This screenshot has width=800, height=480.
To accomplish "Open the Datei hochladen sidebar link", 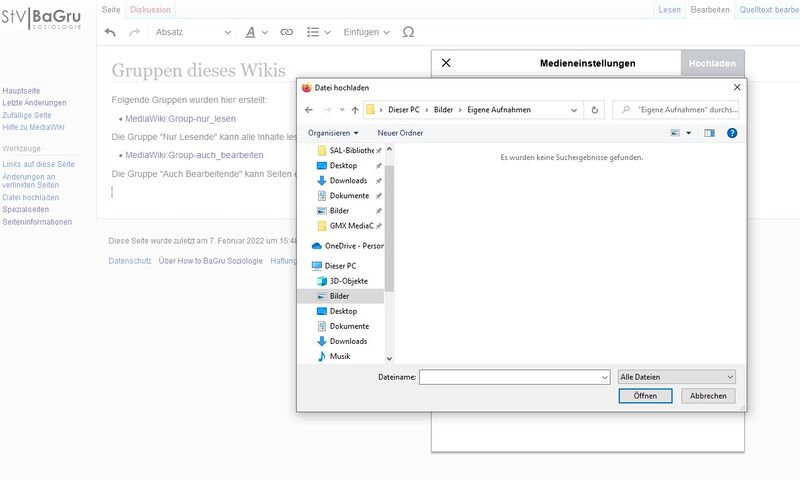I will 31,197.
